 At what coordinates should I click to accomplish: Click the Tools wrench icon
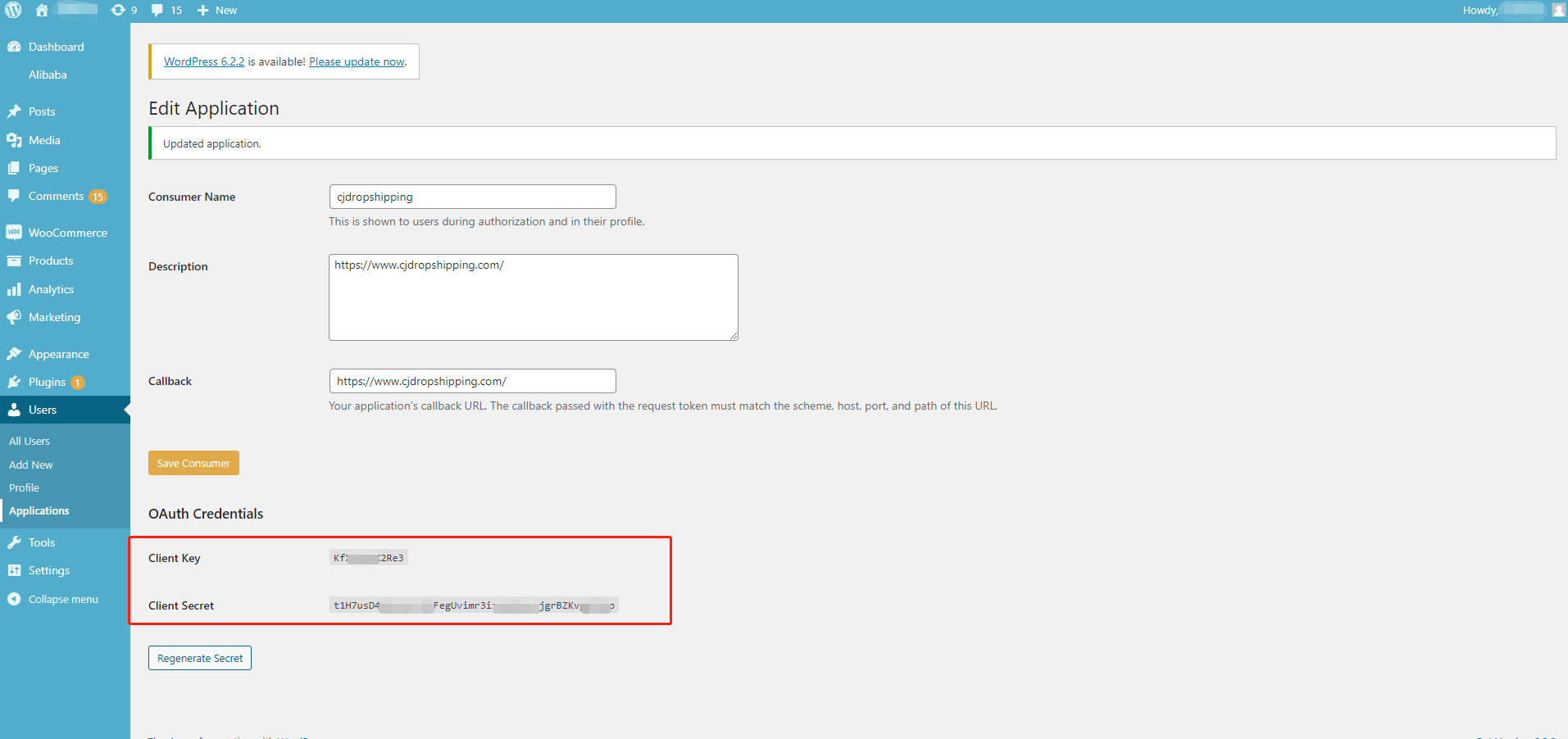coord(14,542)
